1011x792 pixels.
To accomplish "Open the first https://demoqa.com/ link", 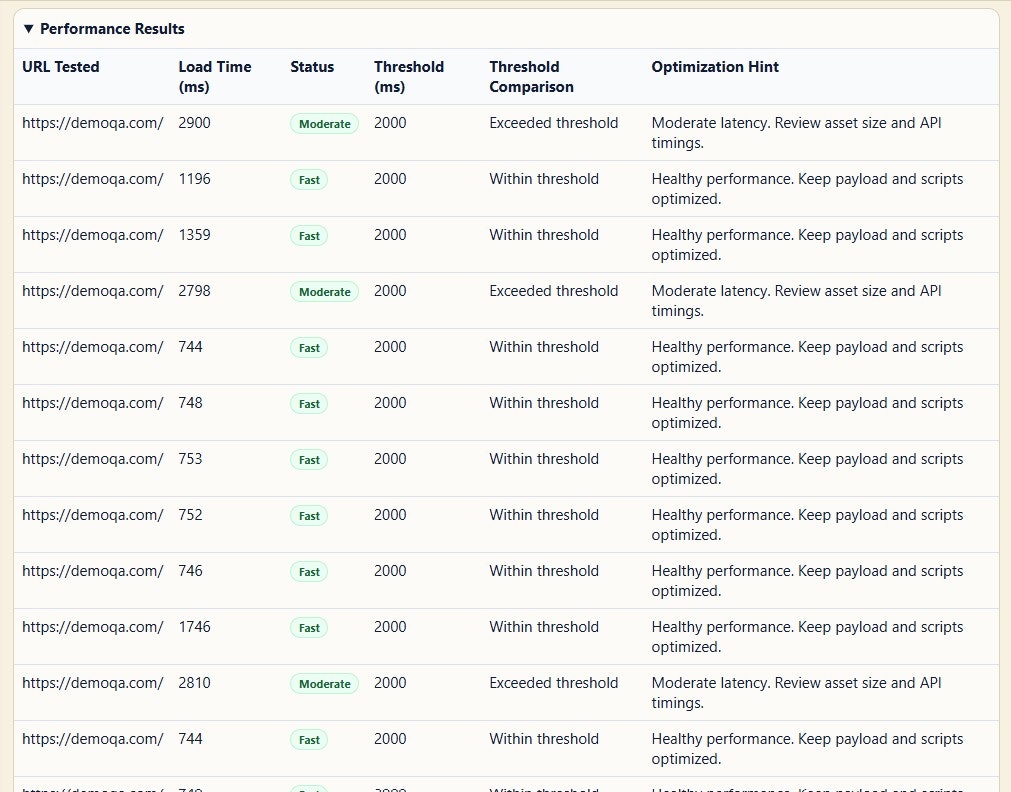I will (92, 123).
